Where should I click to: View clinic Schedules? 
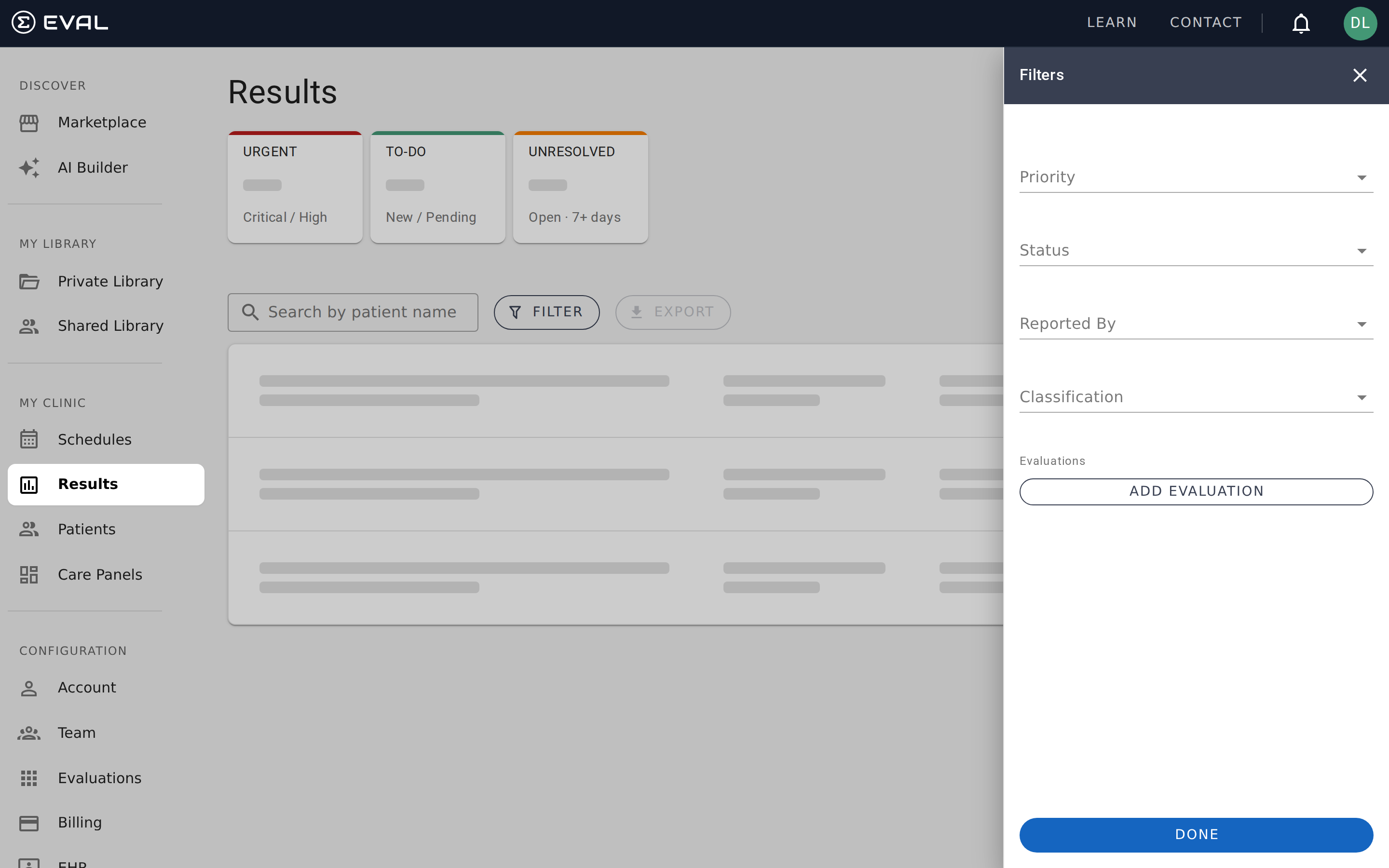pyautogui.click(x=94, y=439)
